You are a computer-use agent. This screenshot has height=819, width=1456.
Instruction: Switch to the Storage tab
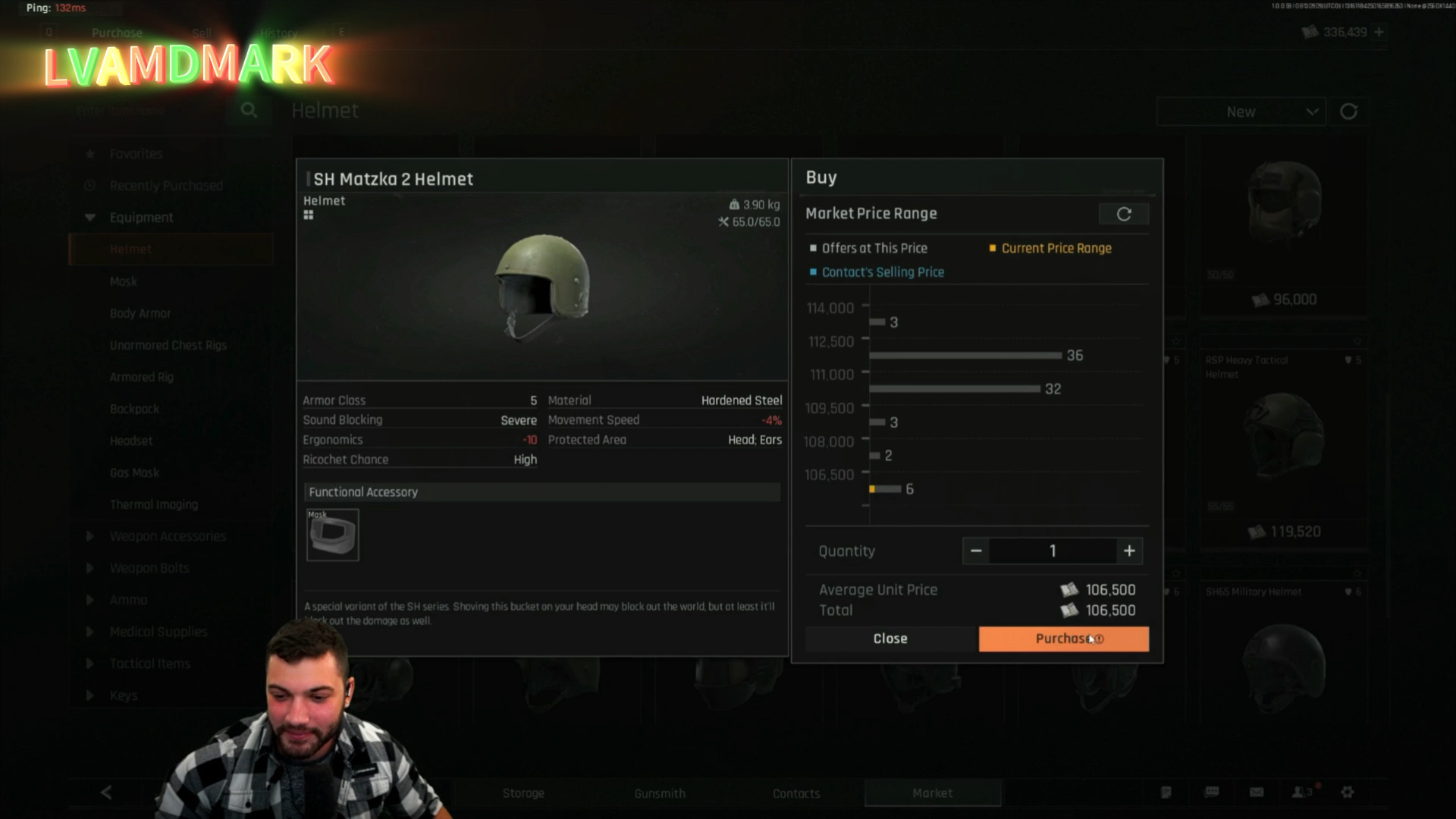[x=523, y=793]
